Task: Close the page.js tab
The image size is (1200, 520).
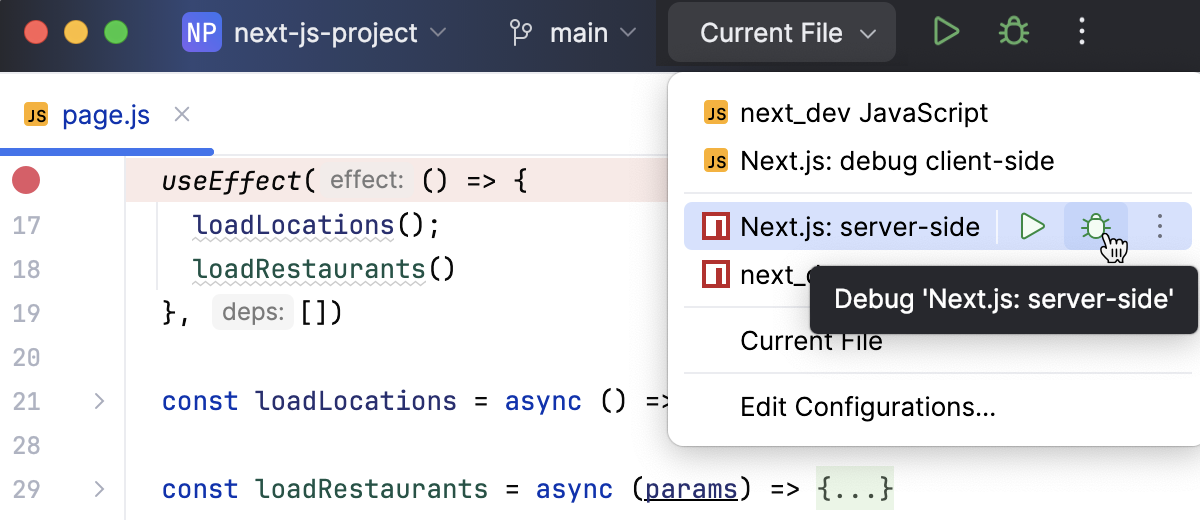Action: click(x=182, y=115)
